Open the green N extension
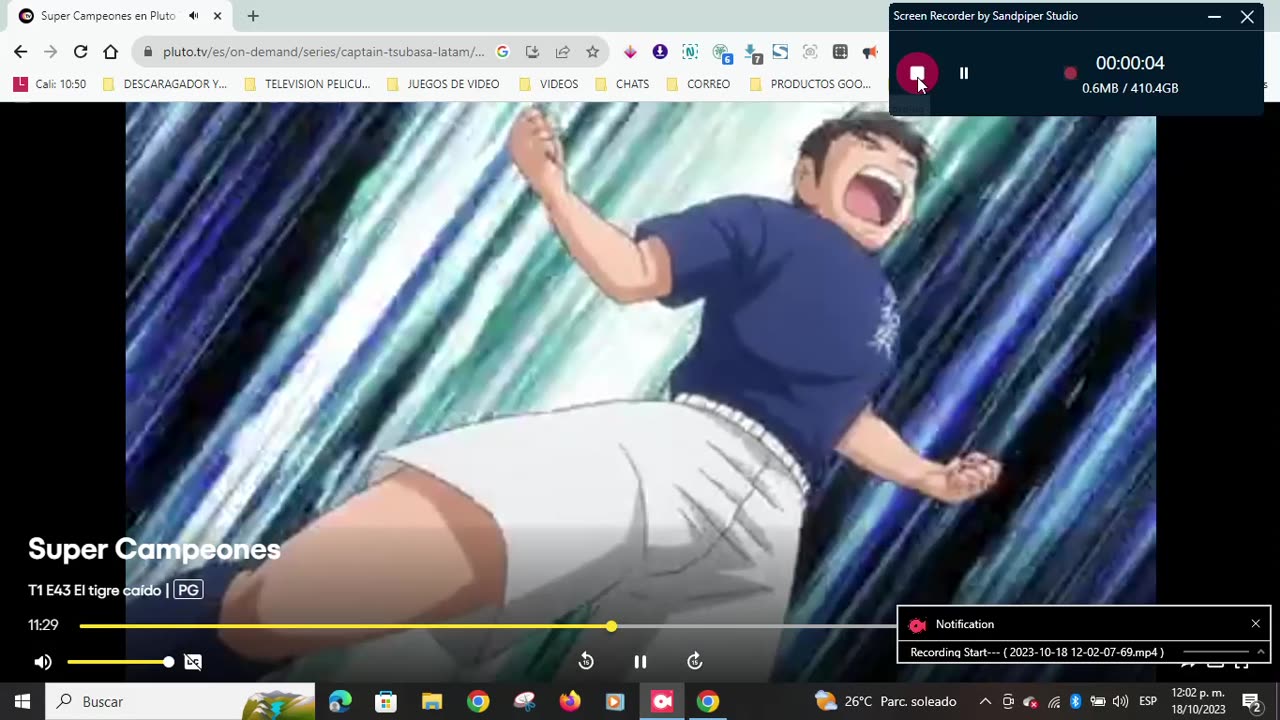The height and width of the screenshot is (720, 1280). (x=690, y=52)
